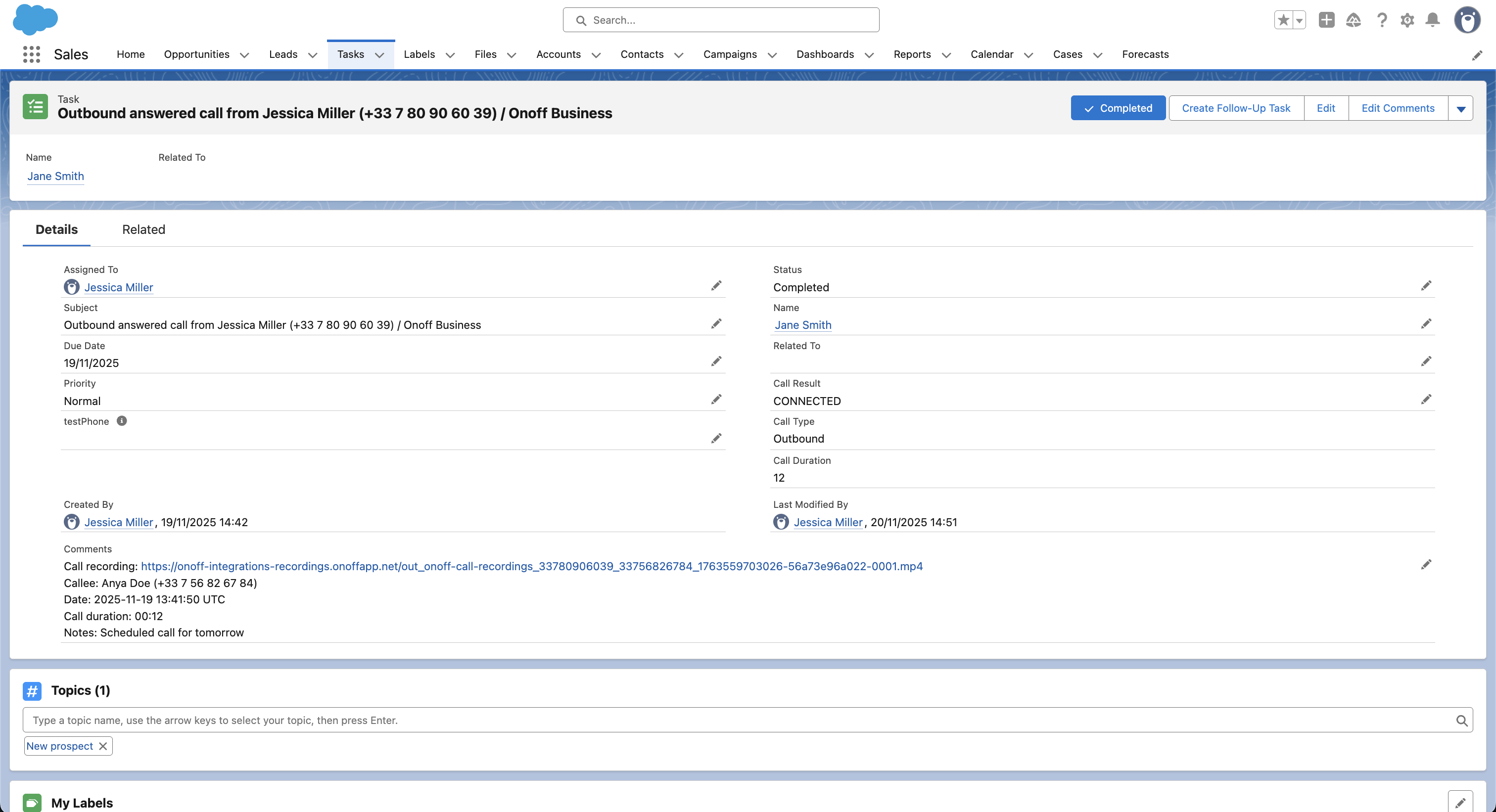
Task: Open the Trailhead guidance icon
Action: (1354, 20)
